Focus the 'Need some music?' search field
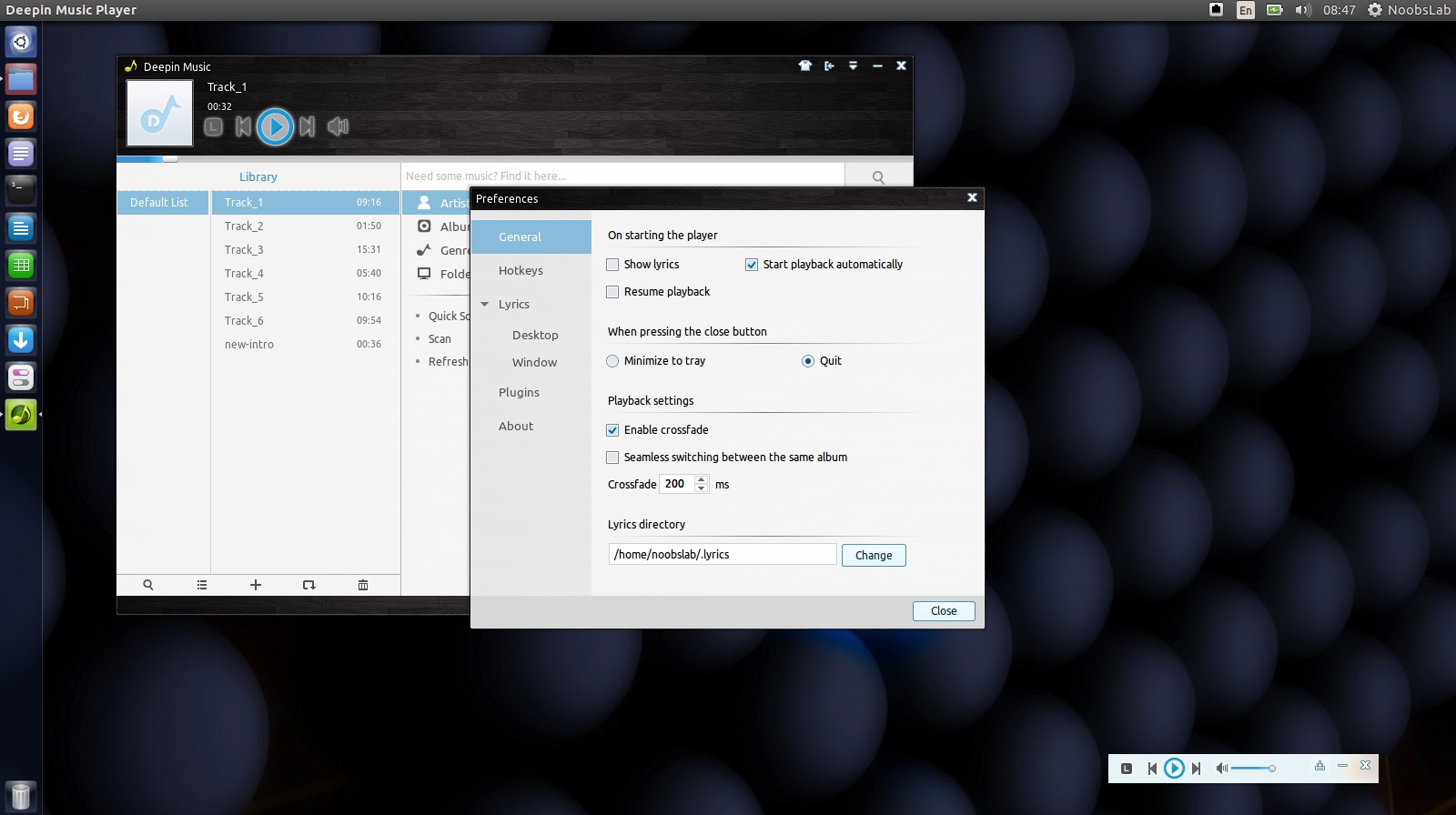1456x815 pixels. click(623, 176)
